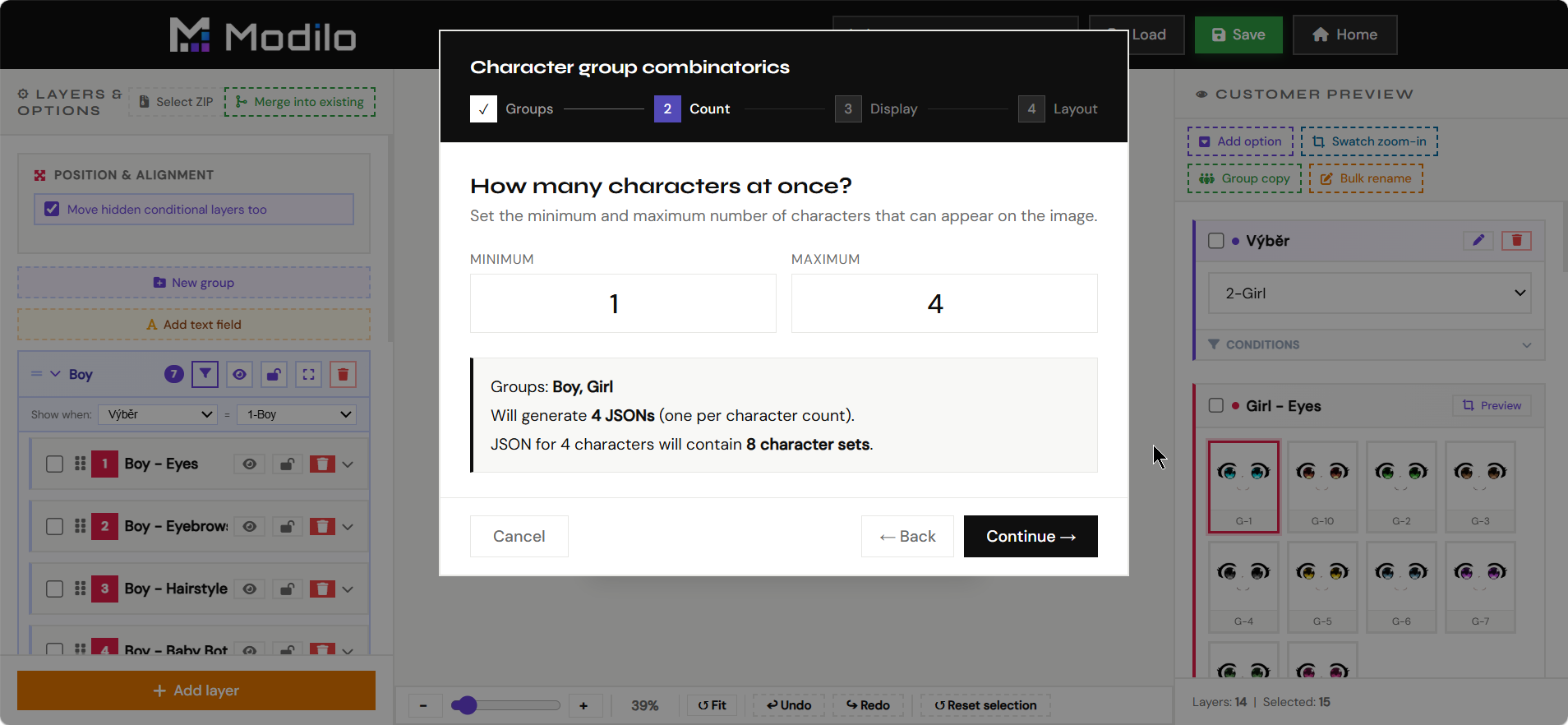The width and height of the screenshot is (1568, 725).
Task: Toggle visibility of Boy – Eyes layer
Action: click(250, 464)
